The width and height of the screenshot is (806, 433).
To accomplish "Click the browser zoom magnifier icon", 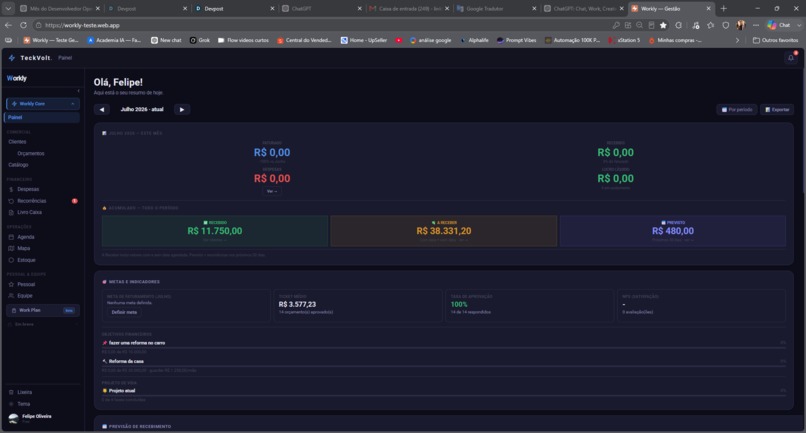I will (639, 25).
